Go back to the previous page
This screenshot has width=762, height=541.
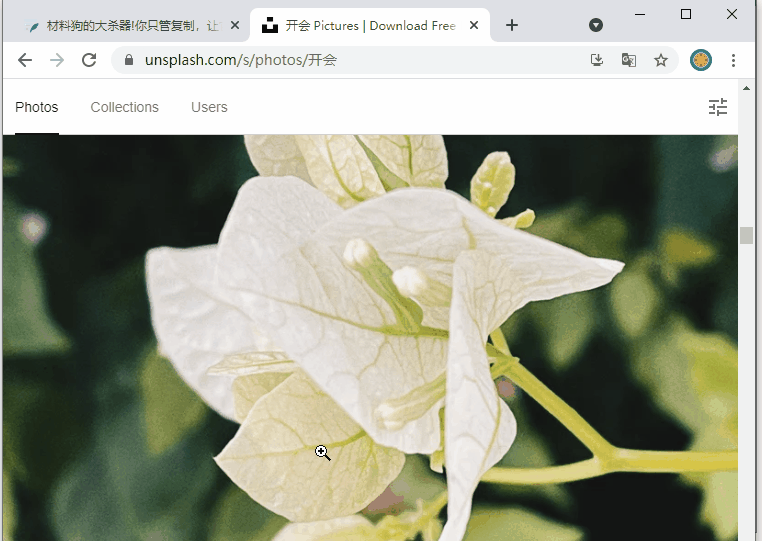[25, 60]
